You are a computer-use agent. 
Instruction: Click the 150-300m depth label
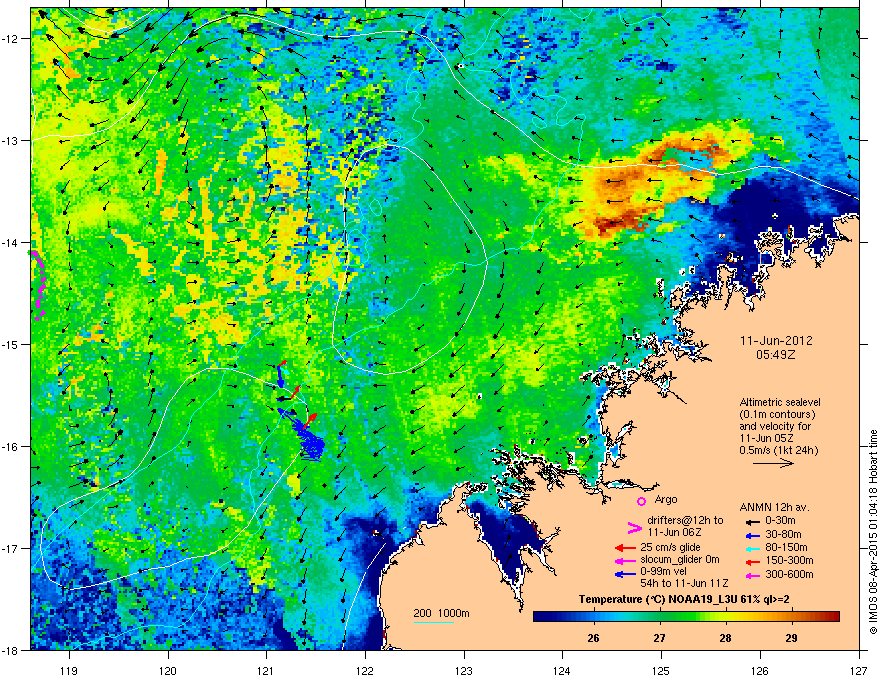(789, 560)
